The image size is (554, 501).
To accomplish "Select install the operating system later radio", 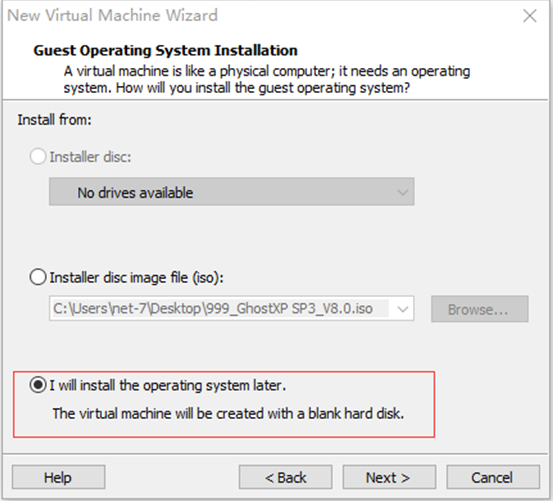I will pos(38,385).
